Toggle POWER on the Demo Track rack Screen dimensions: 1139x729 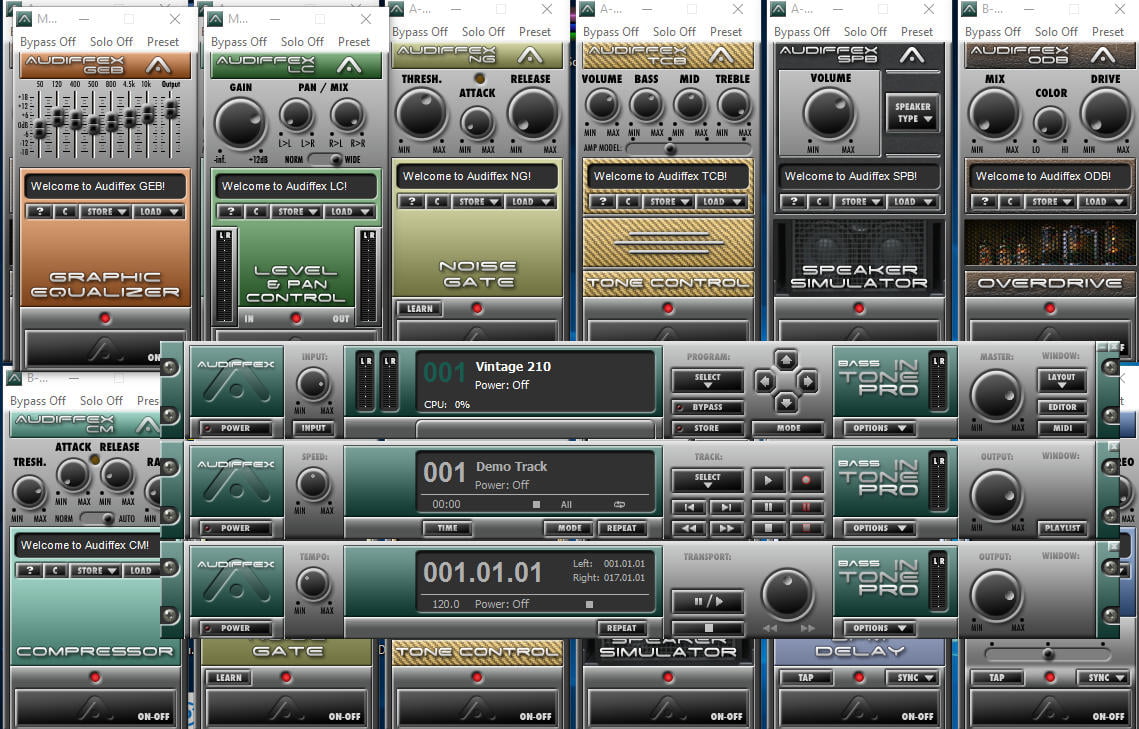pyautogui.click(x=235, y=528)
